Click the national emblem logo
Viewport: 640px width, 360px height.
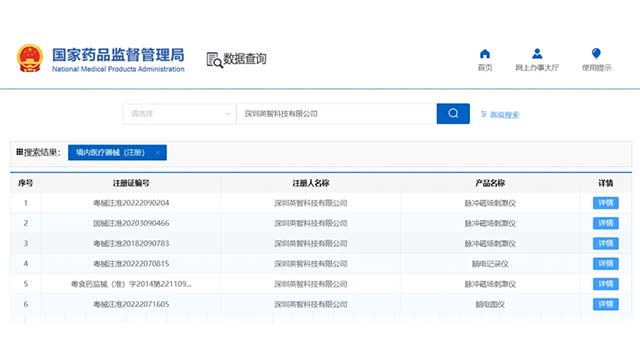[30, 58]
